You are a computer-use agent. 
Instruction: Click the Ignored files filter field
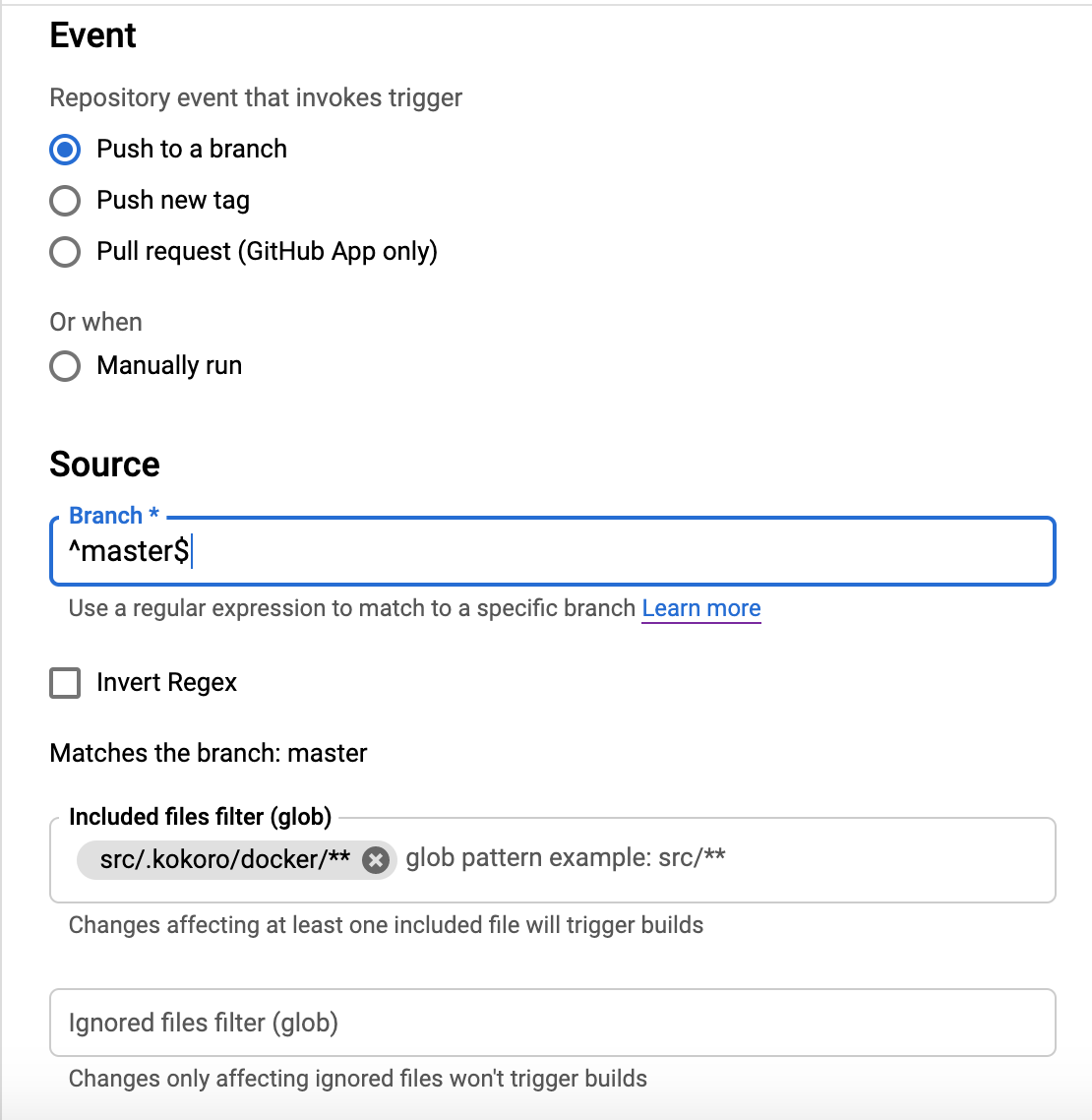click(x=551, y=1023)
